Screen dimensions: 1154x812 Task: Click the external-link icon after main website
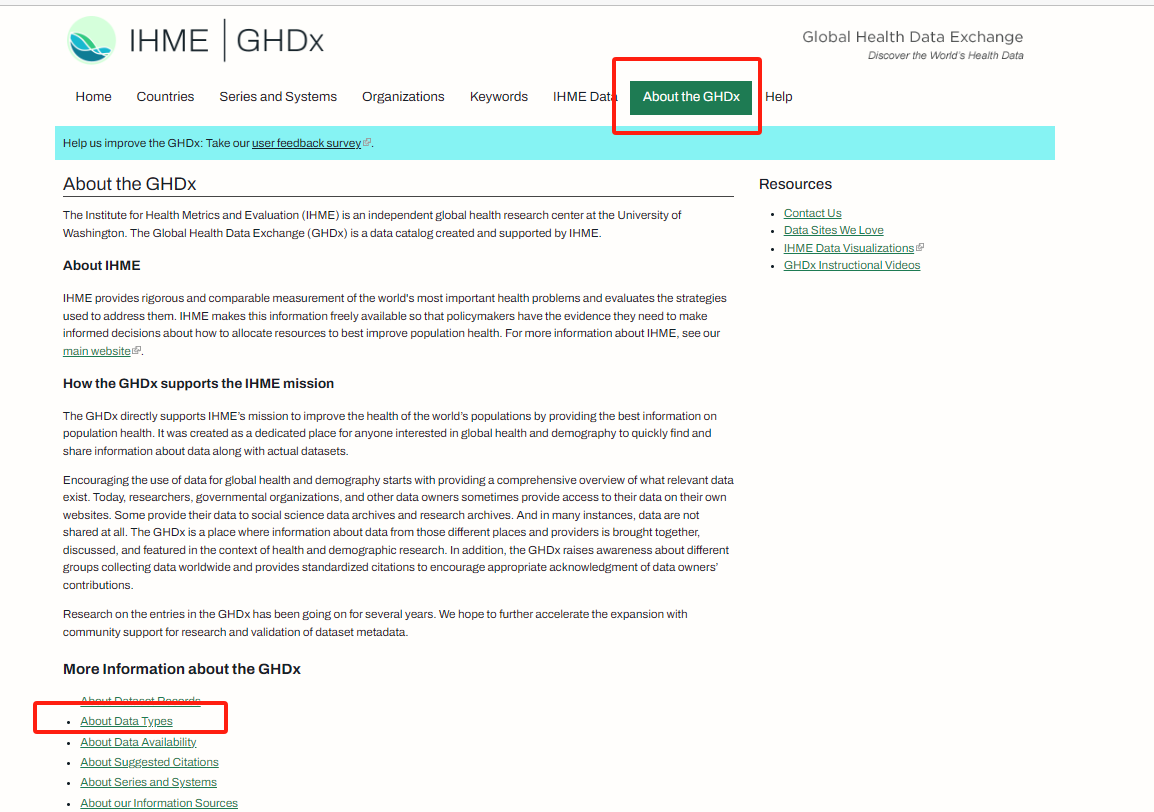[x=136, y=350]
